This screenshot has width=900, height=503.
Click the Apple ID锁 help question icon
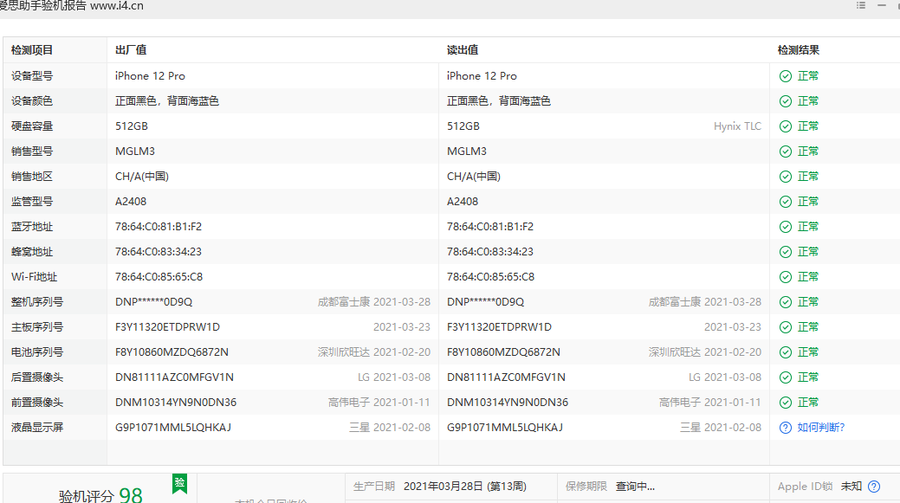[874, 486]
